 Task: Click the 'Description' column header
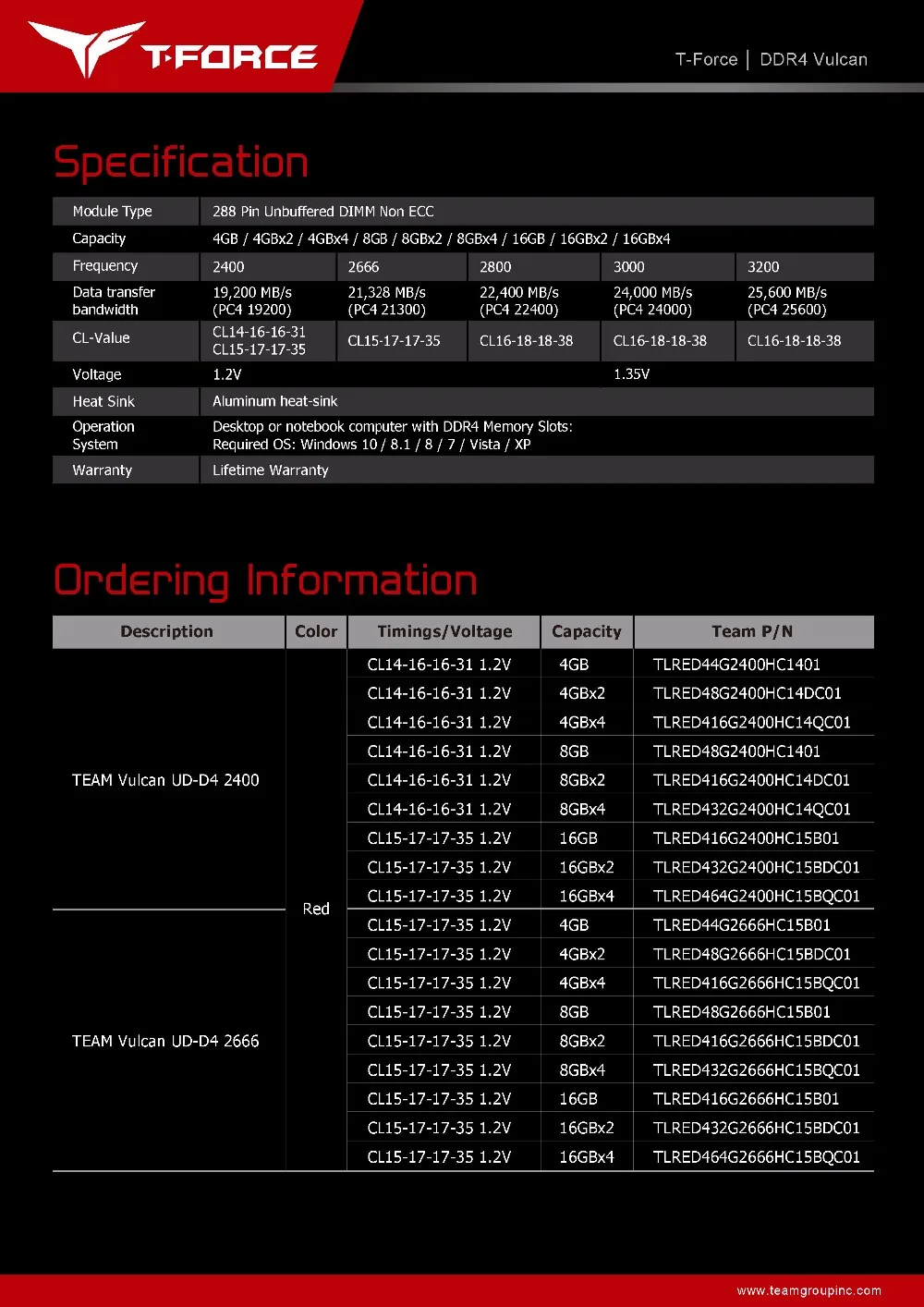click(x=167, y=631)
